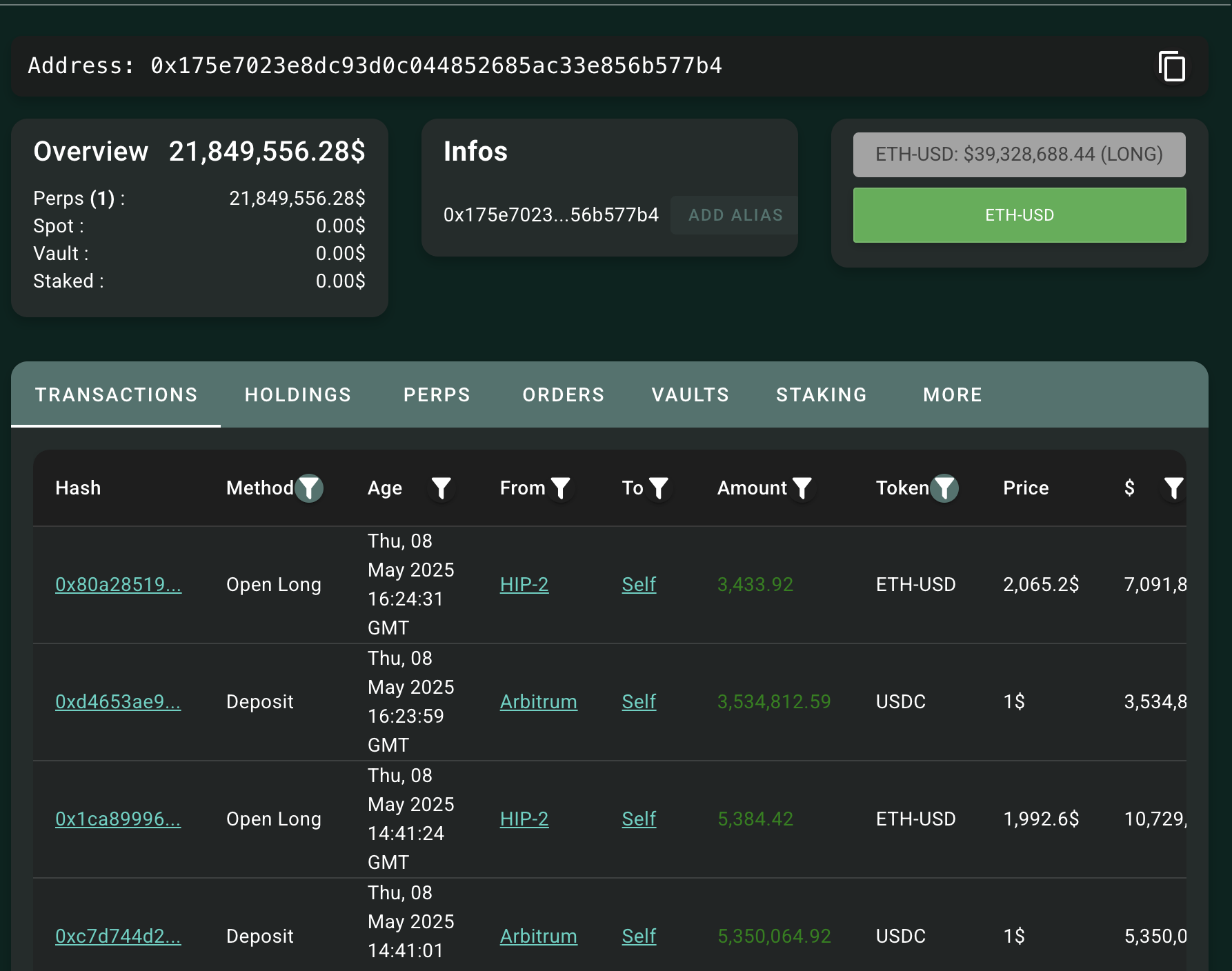The height and width of the screenshot is (971, 1232).
Task: Open the Token column filter icon
Action: pos(944,488)
